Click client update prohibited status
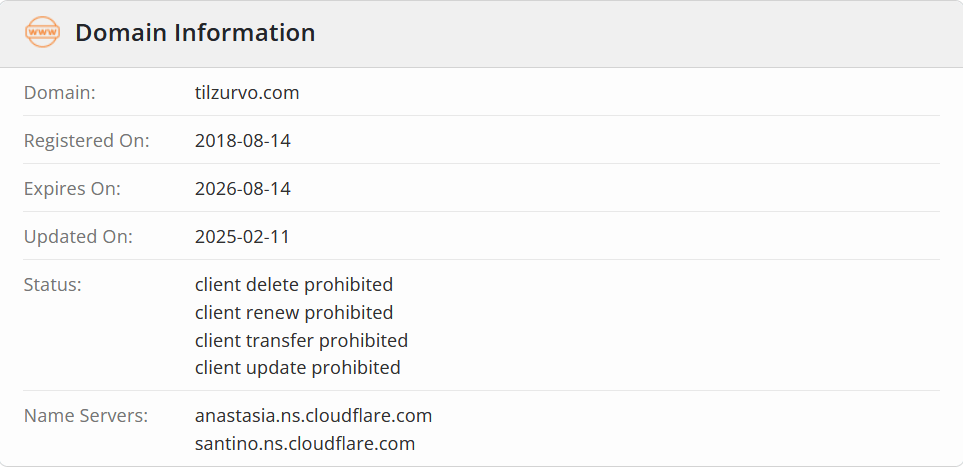963x474 pixels. [297, 368]
